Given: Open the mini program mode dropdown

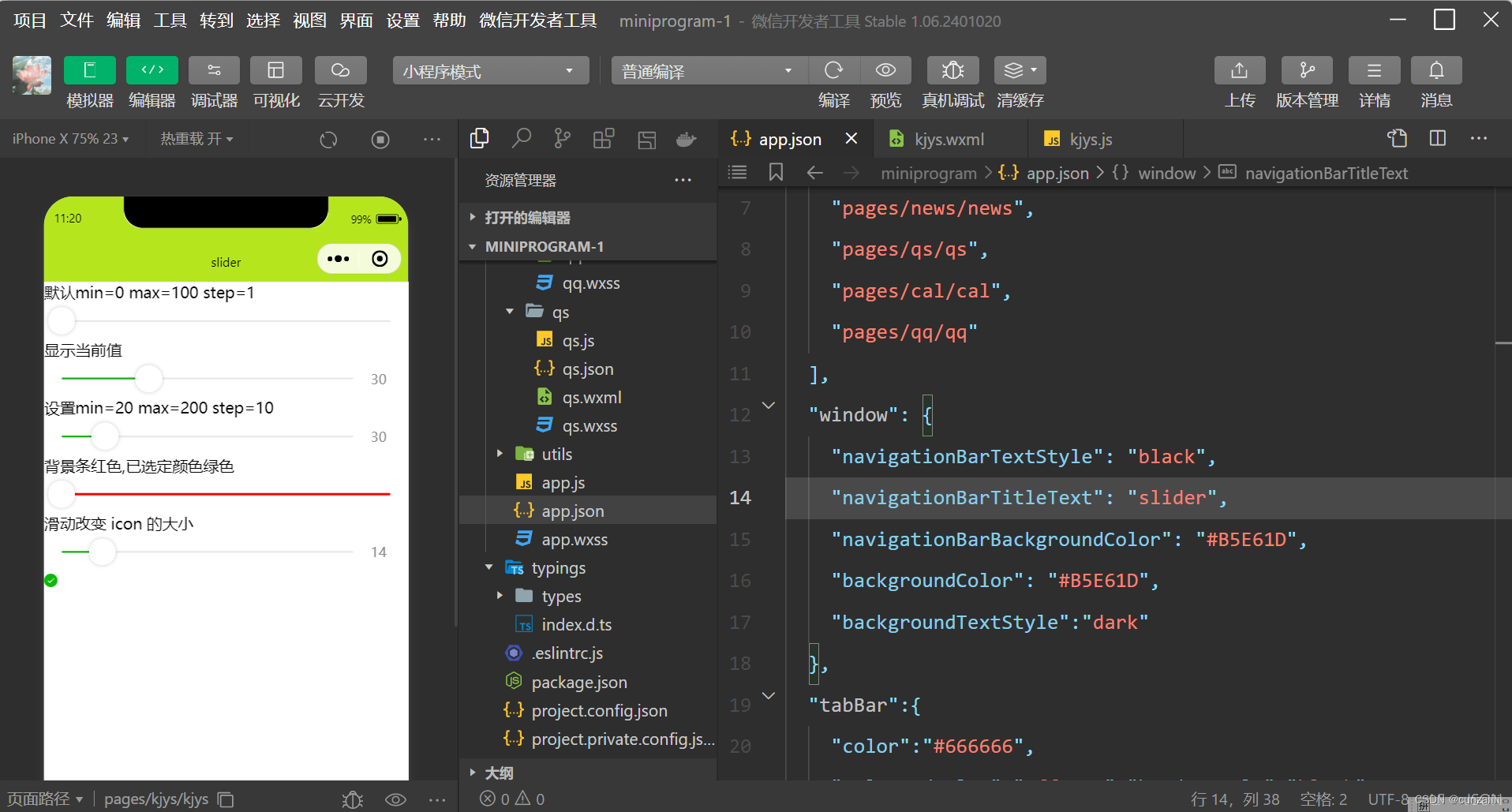Looking at the screenshot, I should (x=491, y=71).
